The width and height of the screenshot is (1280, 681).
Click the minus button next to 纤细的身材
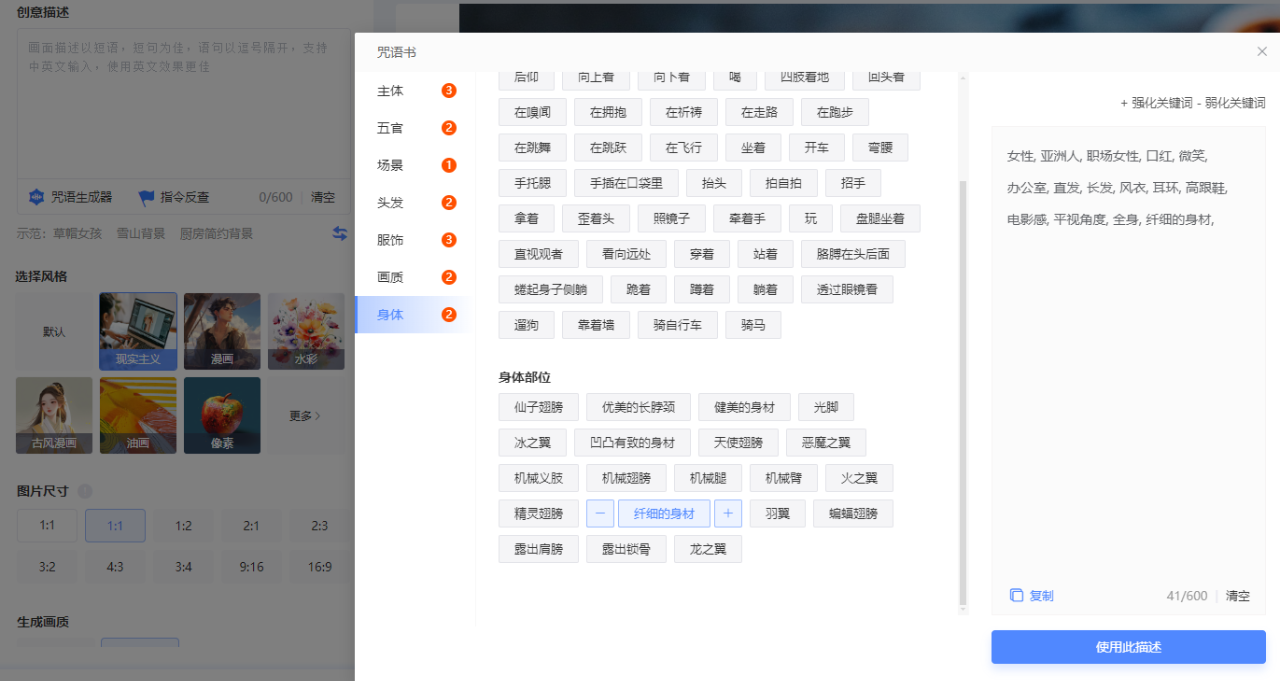[x=600, y=514]
